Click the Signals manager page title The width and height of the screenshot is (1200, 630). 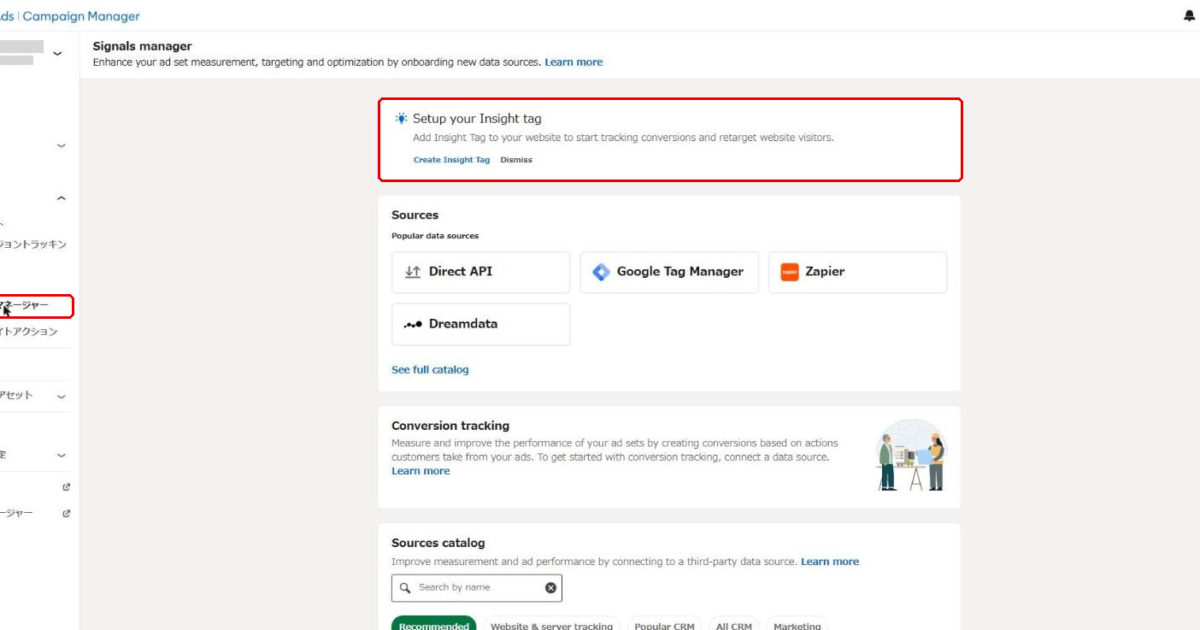[x=142, y=46]
